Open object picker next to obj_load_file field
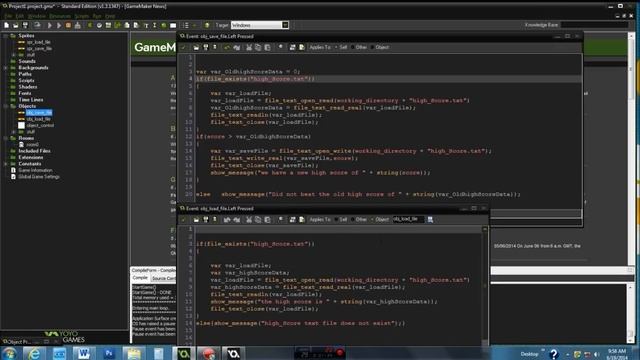Viewport: 640px width, 360px height. pos(430,220)
